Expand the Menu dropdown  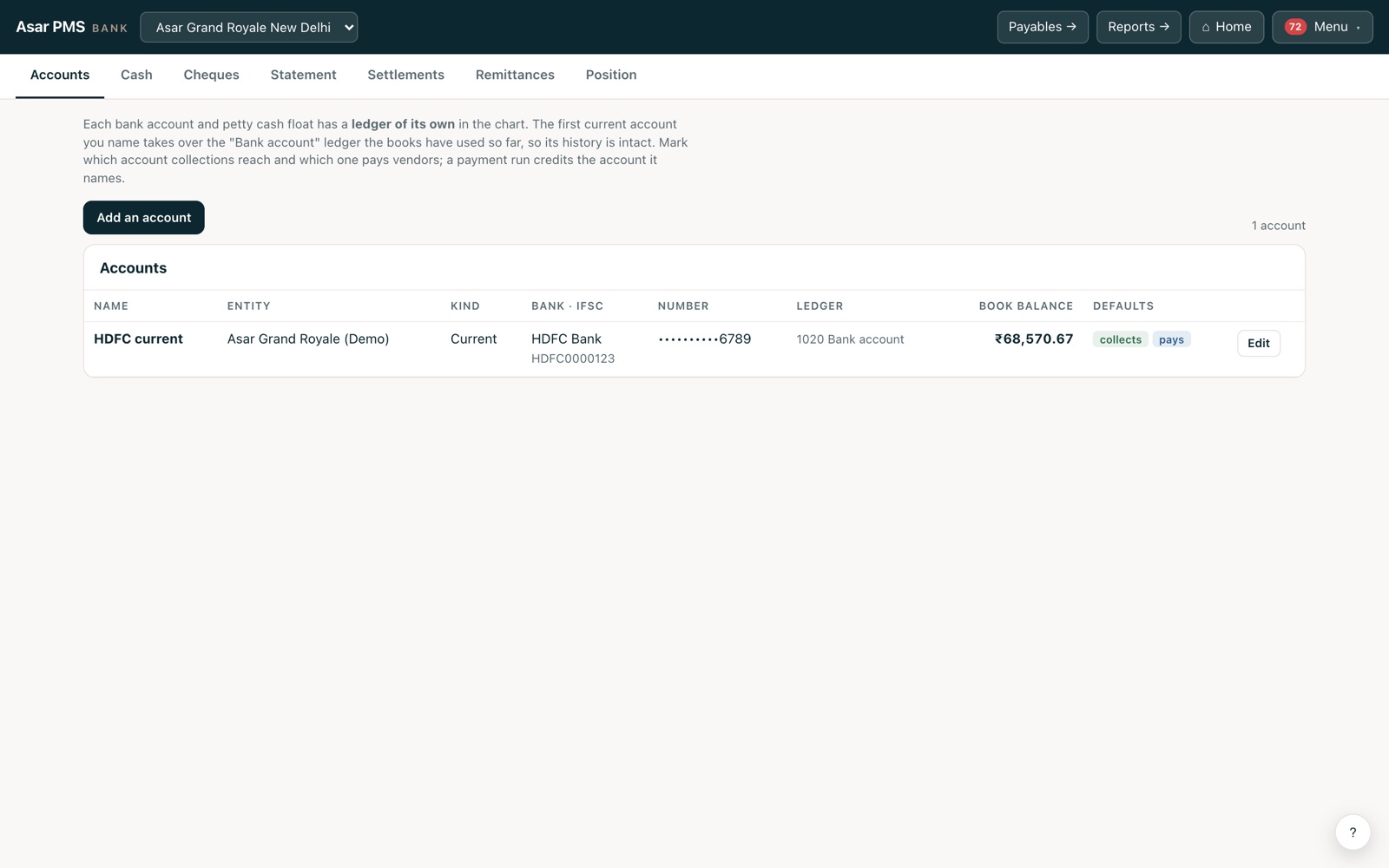pos(1322,27)
